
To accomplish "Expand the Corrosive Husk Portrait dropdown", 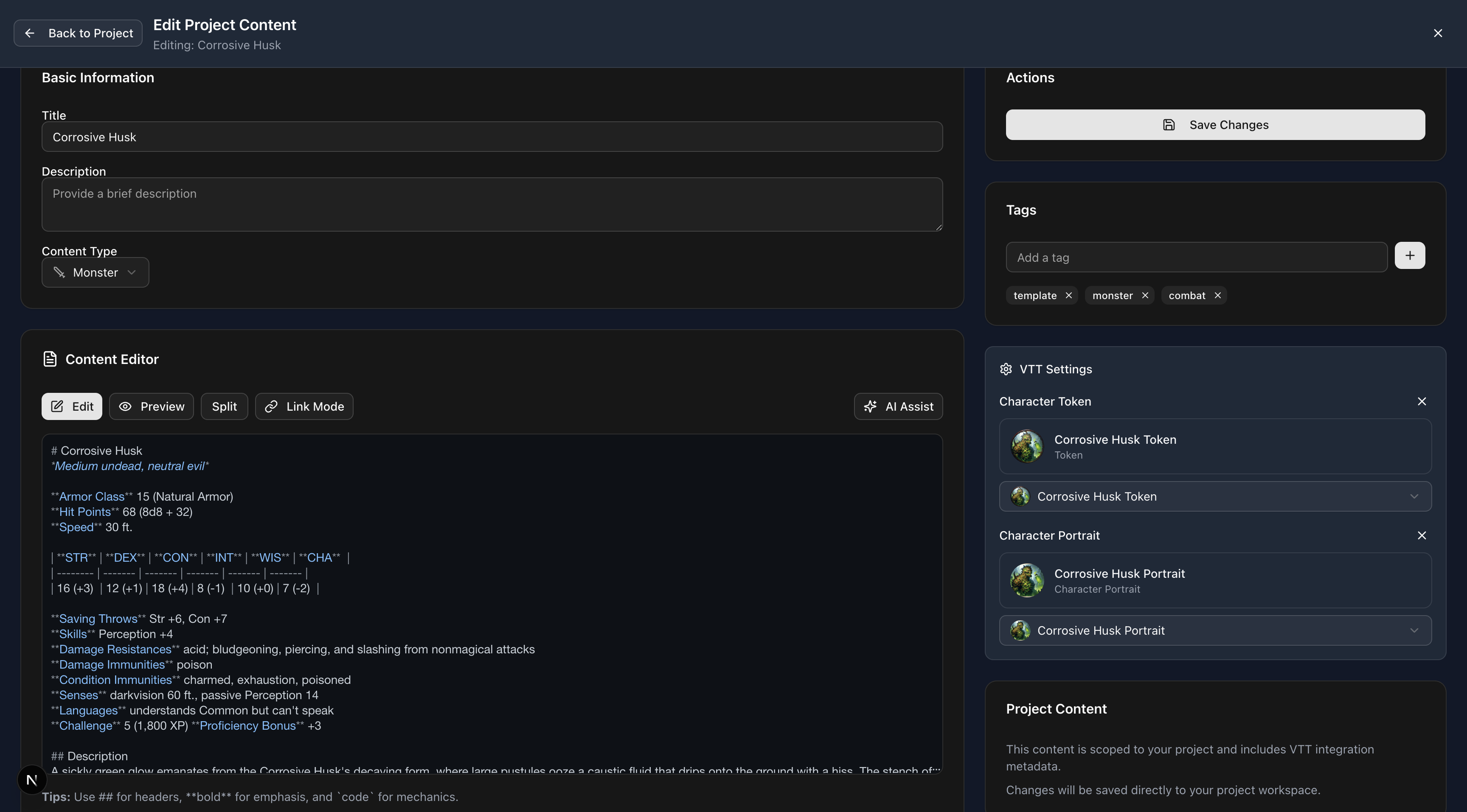I will [x=1215, y=630].
